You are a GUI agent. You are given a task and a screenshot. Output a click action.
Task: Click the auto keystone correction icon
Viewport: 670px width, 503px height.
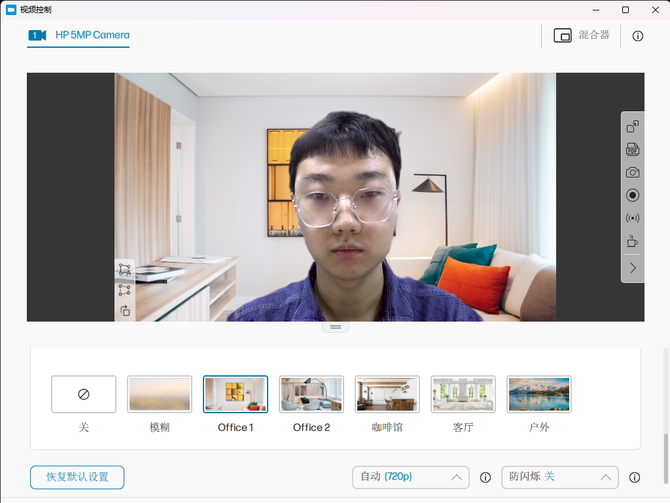[x=125, y=269]
